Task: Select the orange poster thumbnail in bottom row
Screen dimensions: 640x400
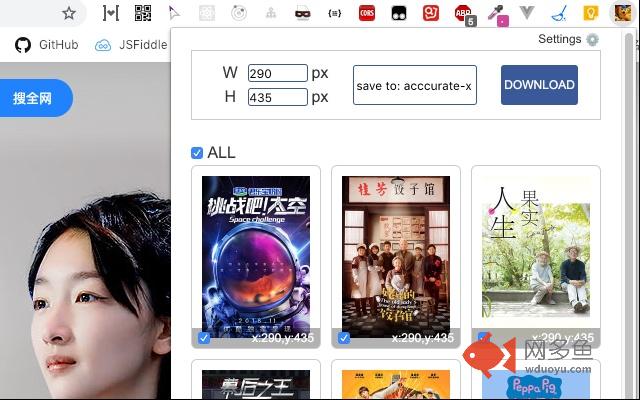Action: click(396, 384)
